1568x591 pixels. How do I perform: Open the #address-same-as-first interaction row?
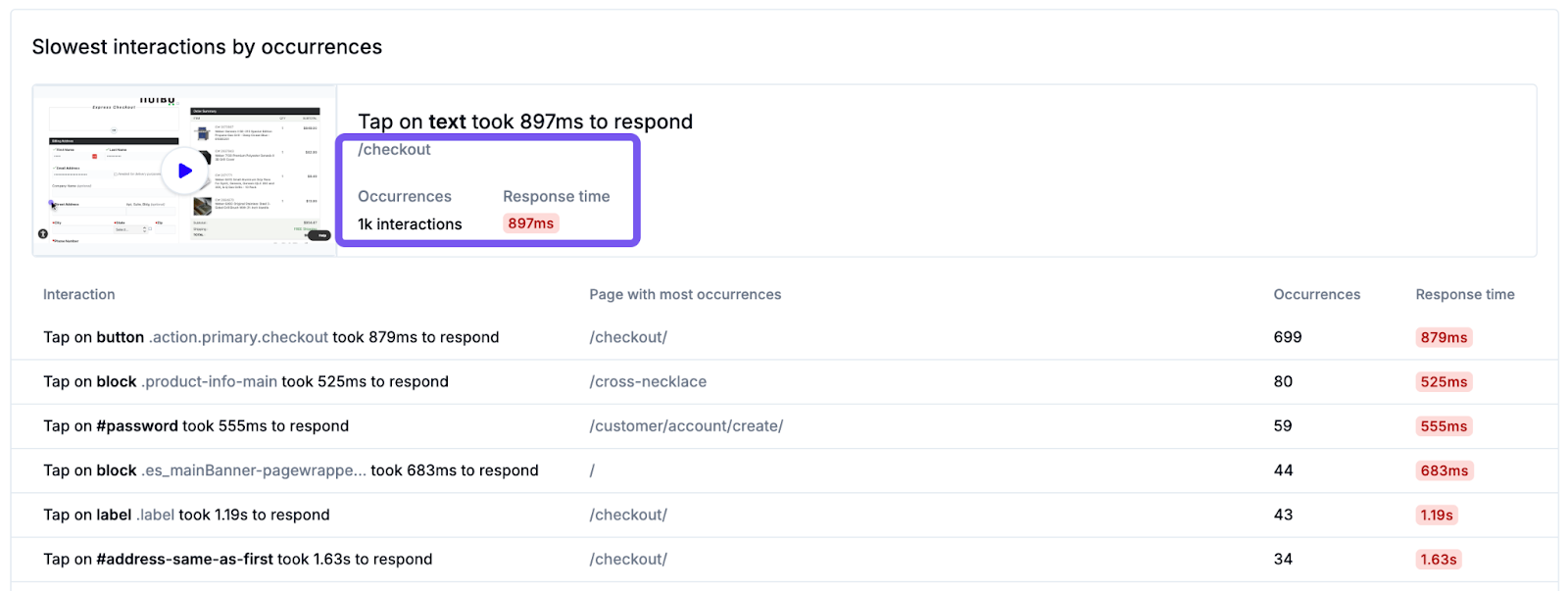(237, 560)
